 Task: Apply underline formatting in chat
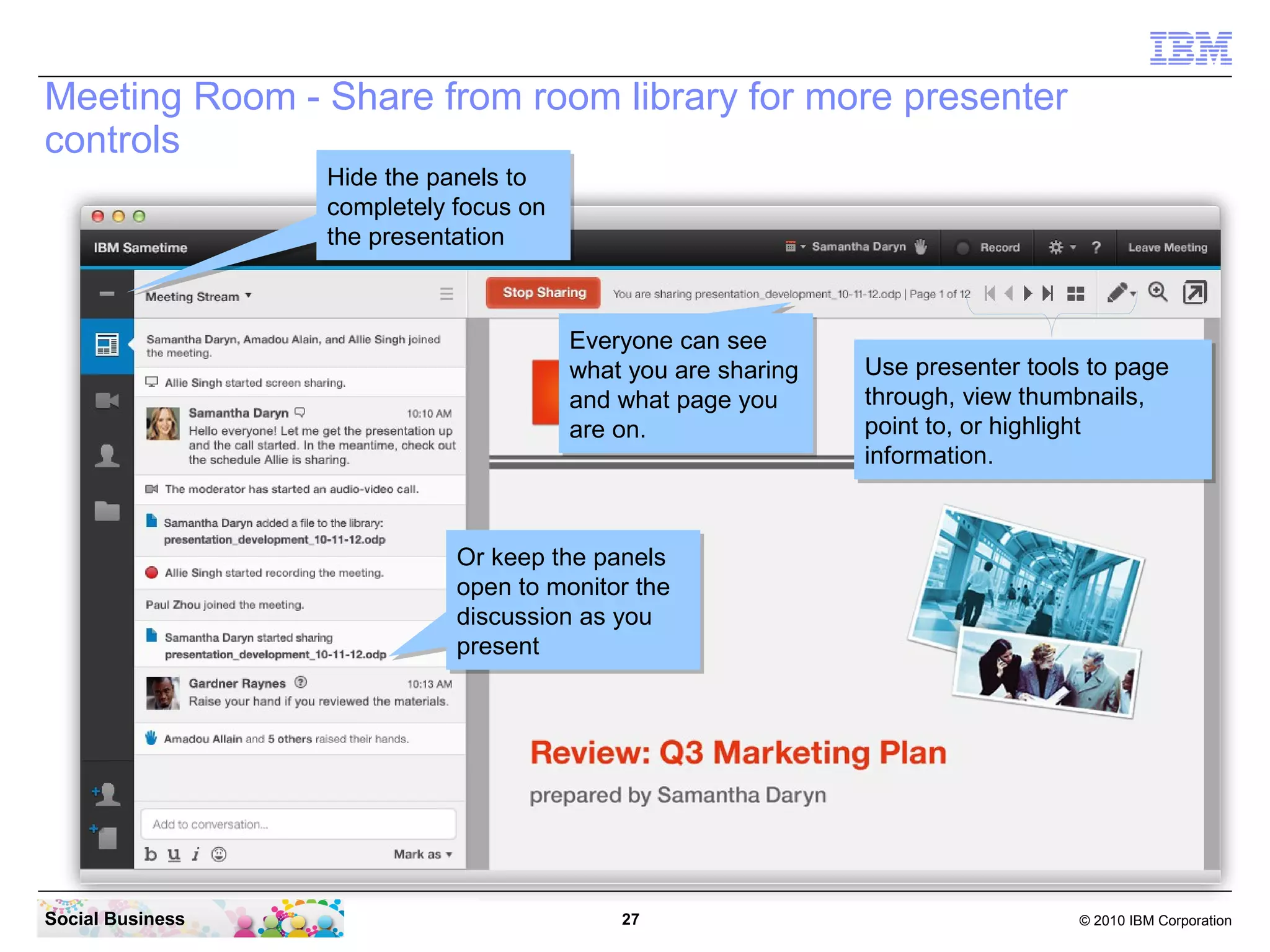pos(174,855)
